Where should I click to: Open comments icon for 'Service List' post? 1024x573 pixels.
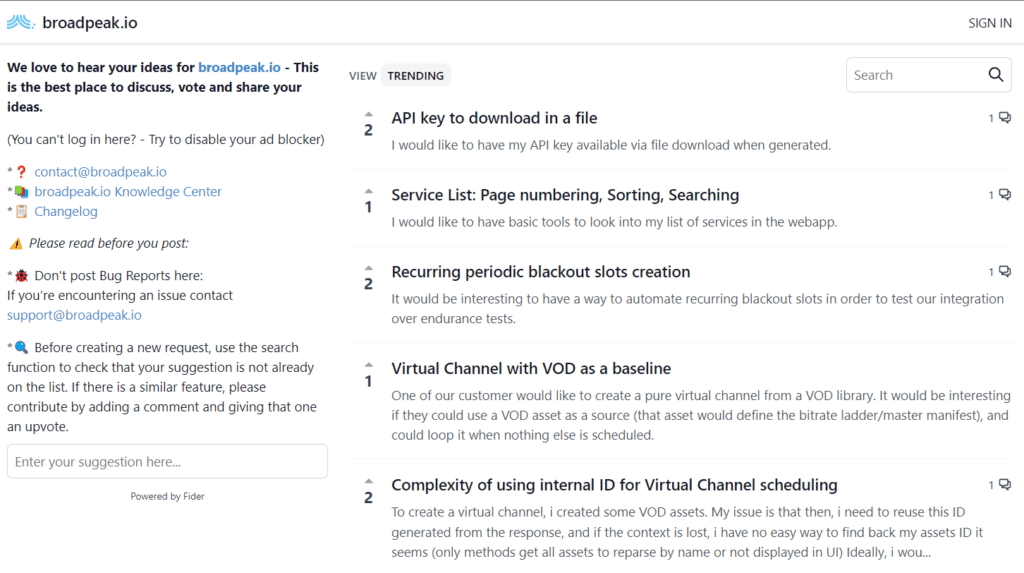click(1004, 195)
